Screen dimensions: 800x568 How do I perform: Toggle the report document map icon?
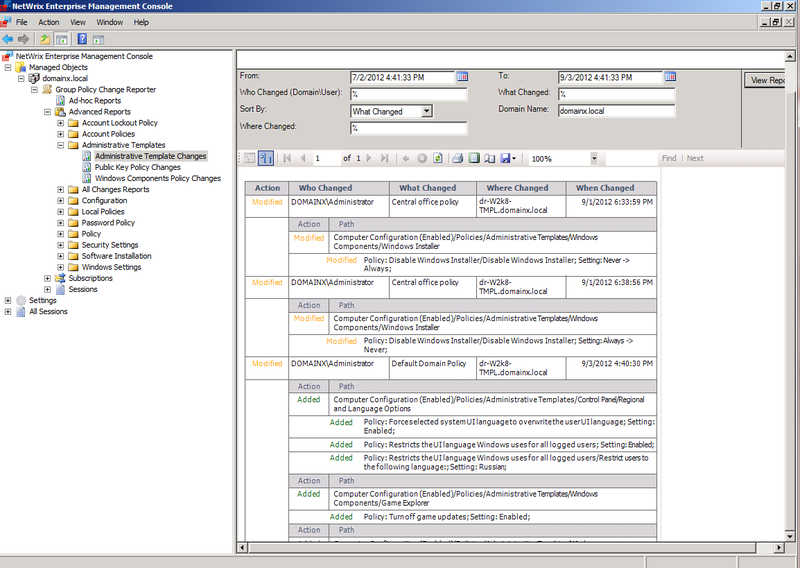249,159
